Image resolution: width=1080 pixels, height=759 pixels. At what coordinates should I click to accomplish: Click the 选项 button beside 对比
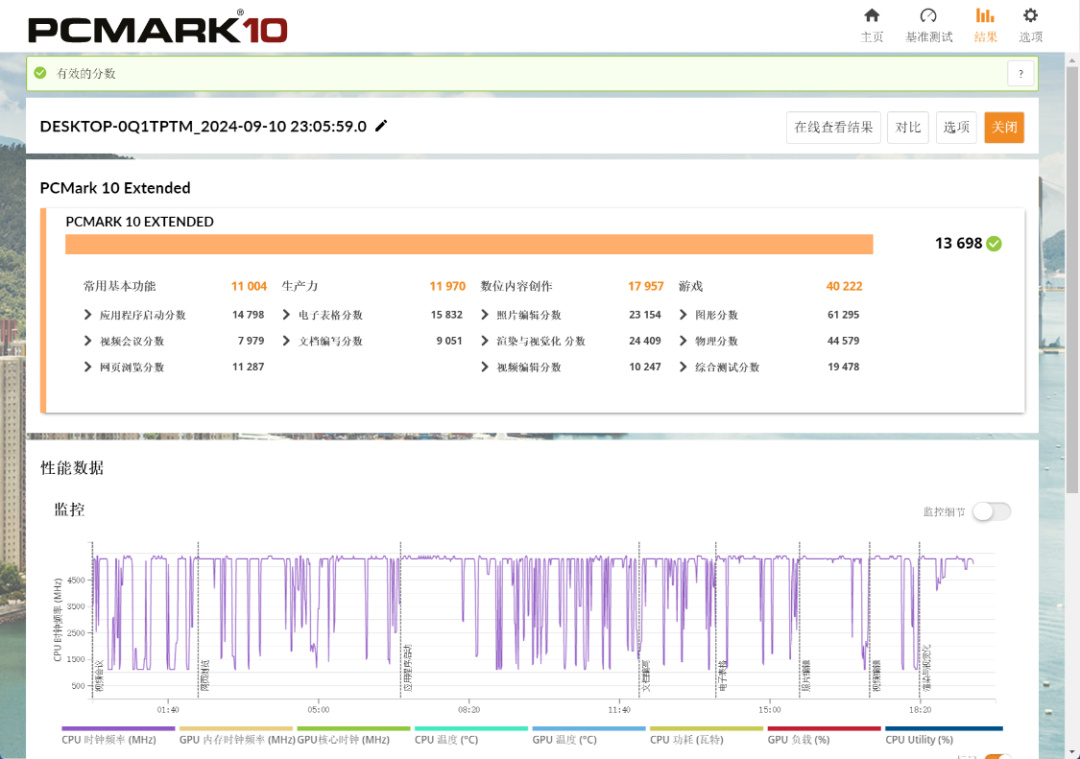[x=956, y=127]
